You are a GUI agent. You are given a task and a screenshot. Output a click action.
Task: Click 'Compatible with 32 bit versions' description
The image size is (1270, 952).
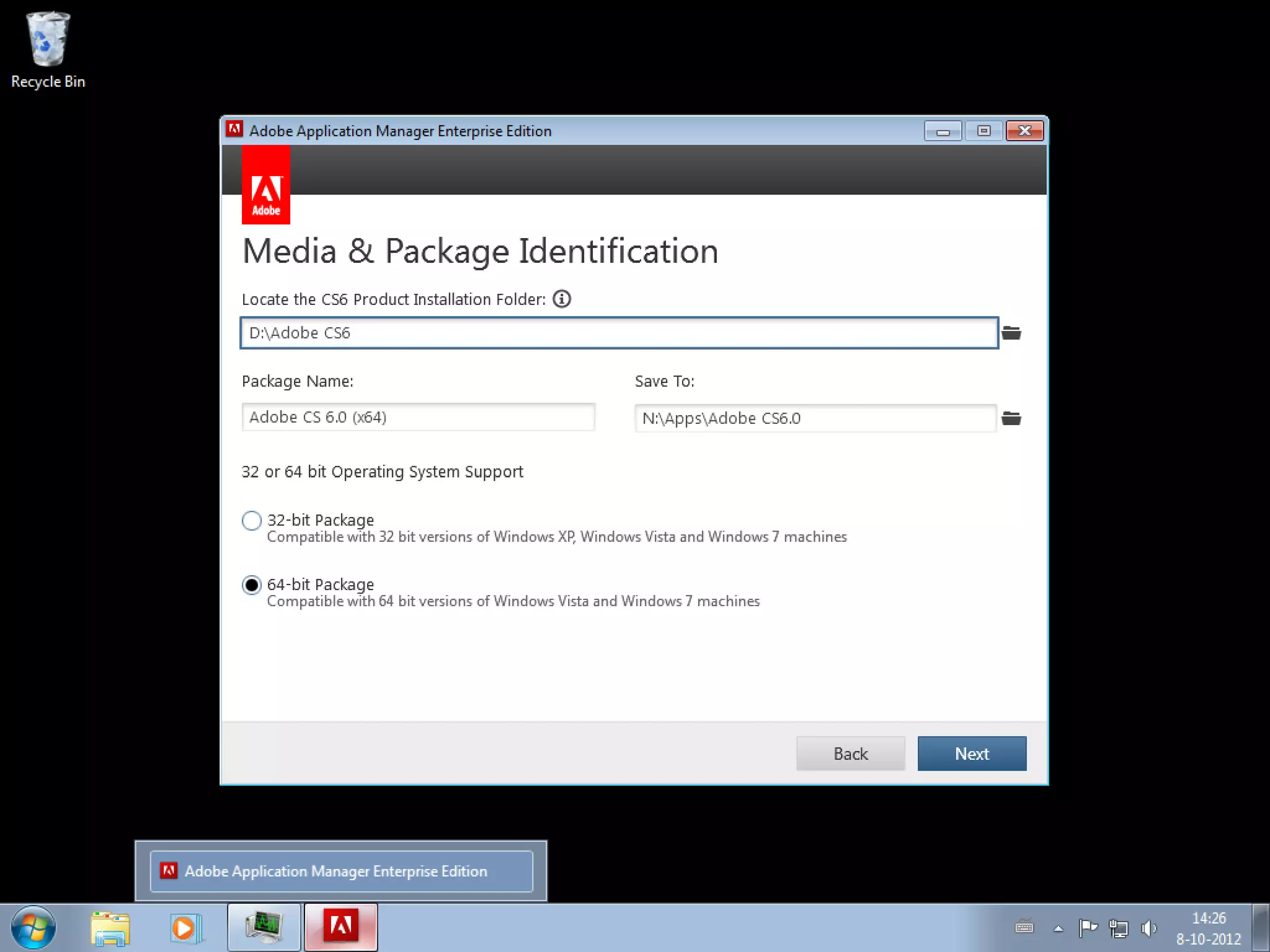click(557, 537)
